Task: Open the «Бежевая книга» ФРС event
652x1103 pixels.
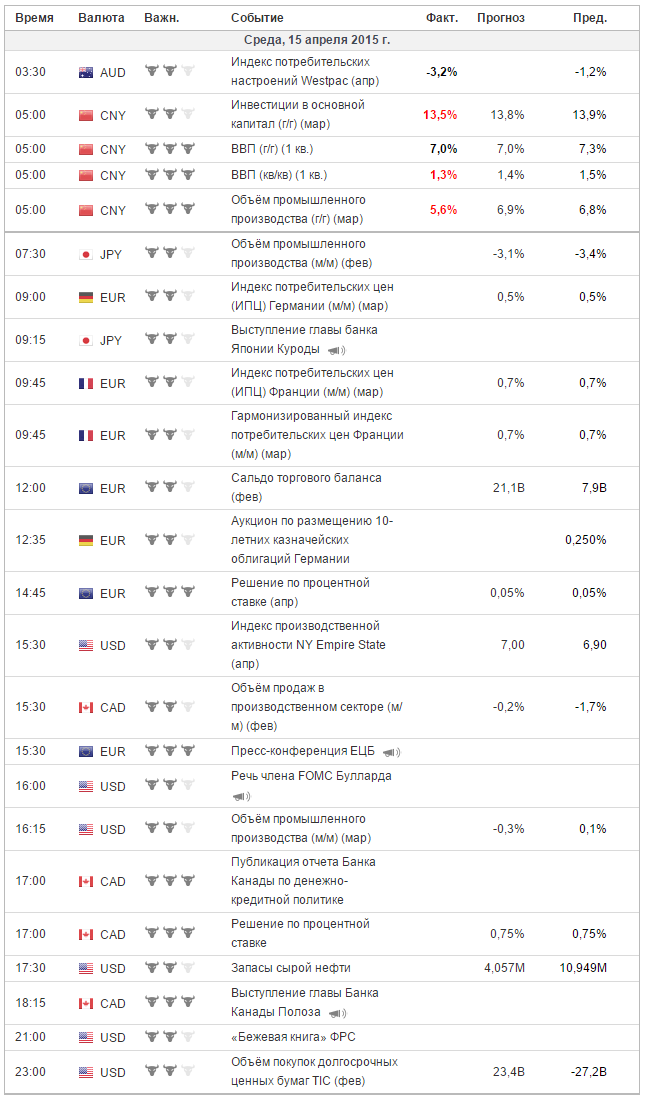Action: pyautogui.click(x=293, y=1037)
